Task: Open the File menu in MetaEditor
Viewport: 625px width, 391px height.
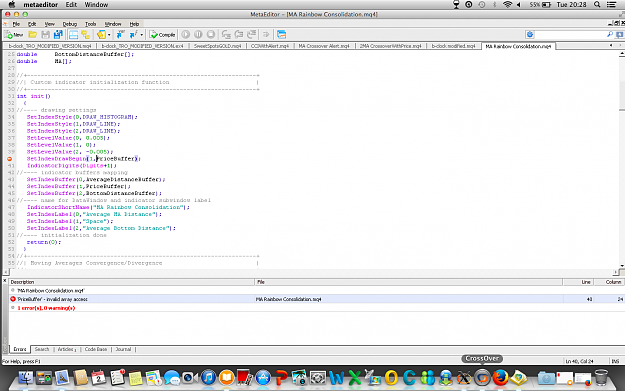Action: point(16,24)
